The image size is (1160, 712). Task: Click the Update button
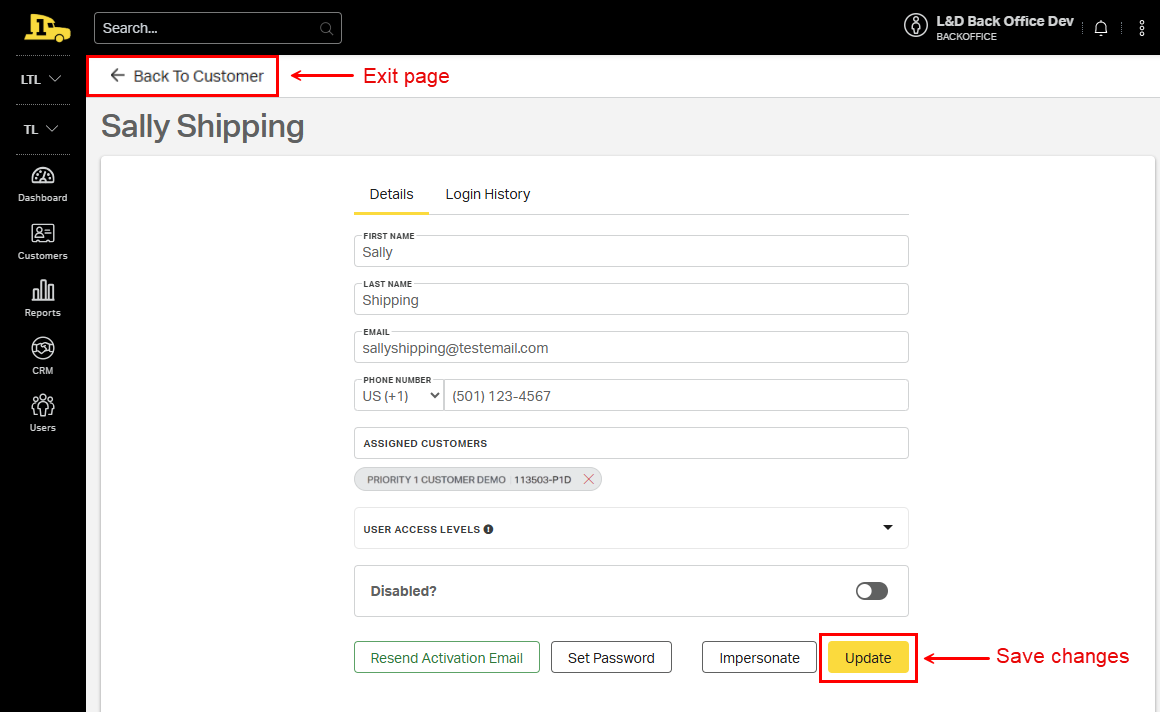point(868,658)
